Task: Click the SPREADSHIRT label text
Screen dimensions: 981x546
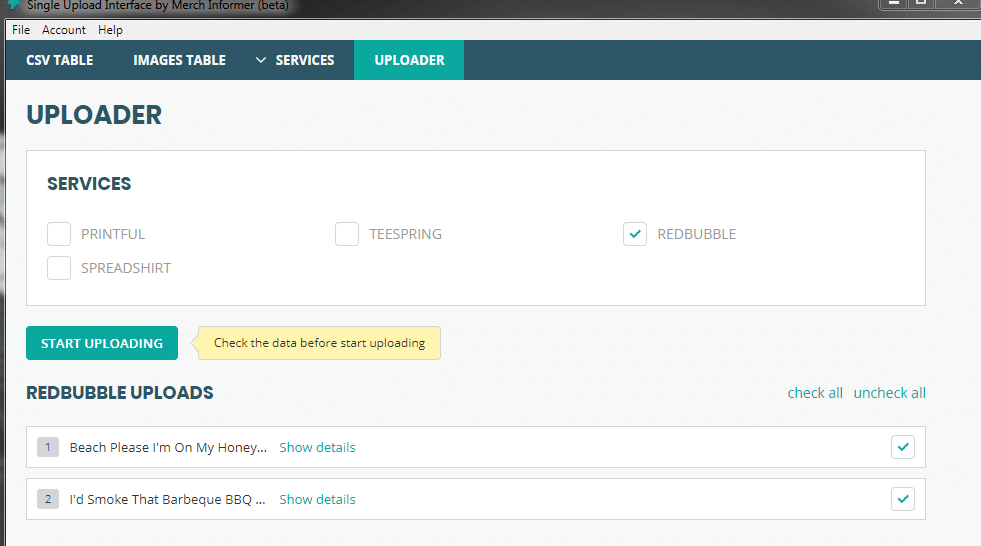Action: click(x=126, y=268)
